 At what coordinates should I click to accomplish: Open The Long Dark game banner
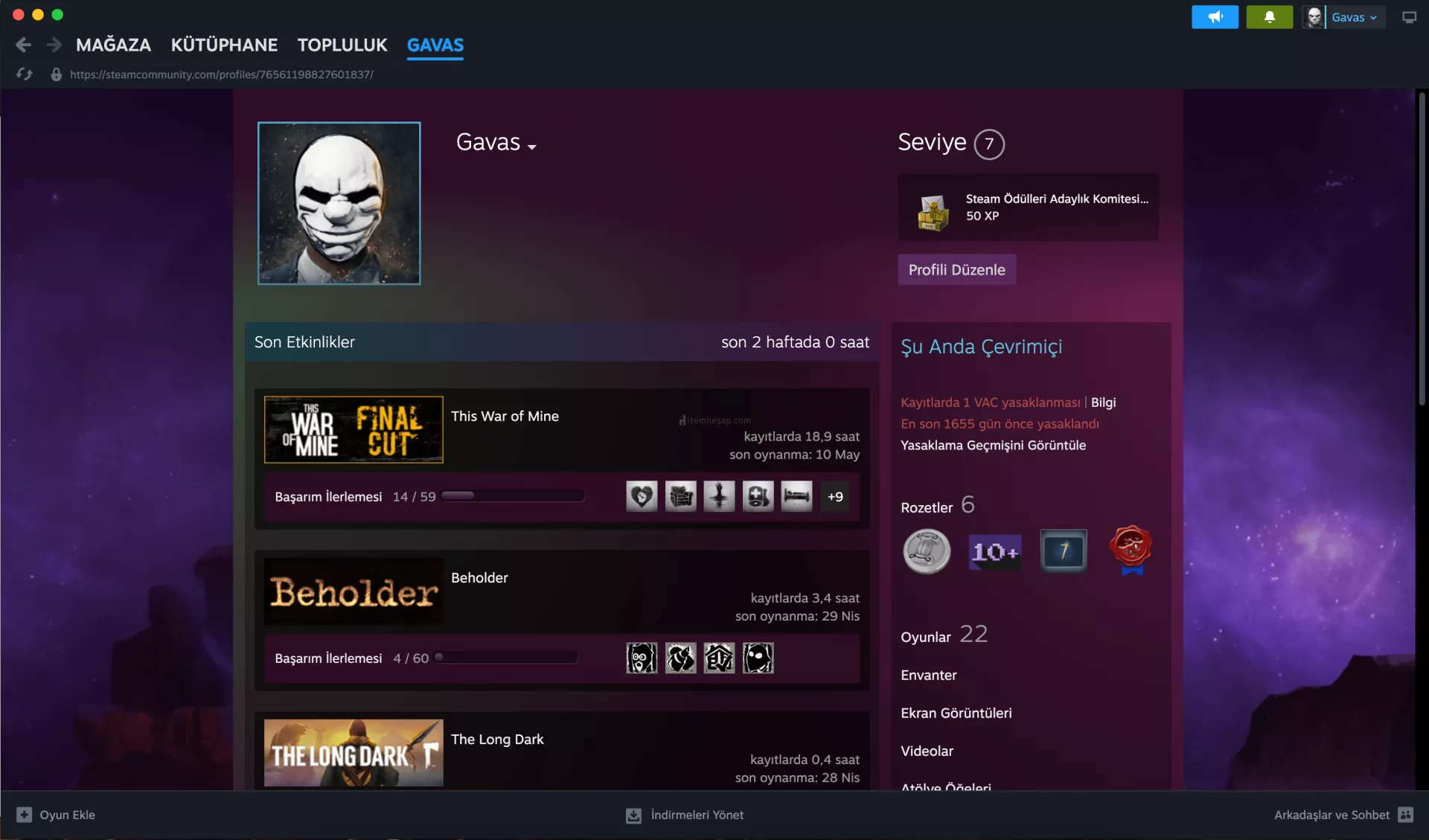pos(354,752)
